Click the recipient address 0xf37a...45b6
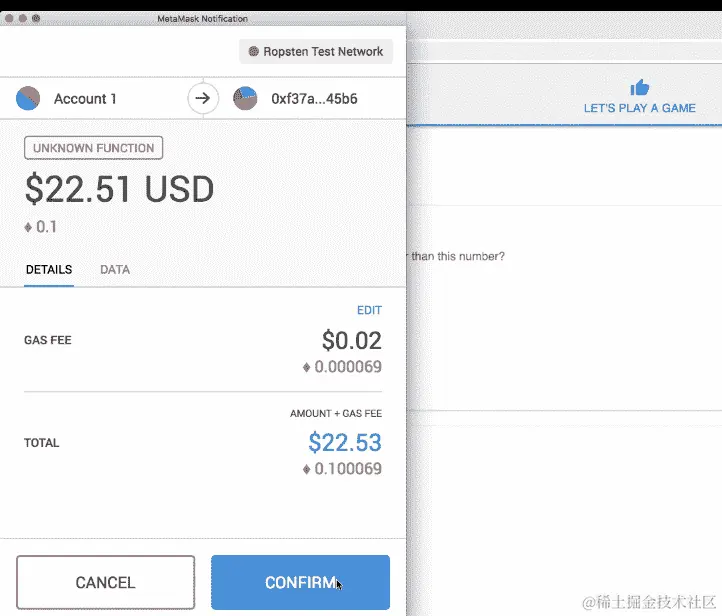Image resolution: width=722 pixels, height=616 pixels. click(x=314, y=99)
